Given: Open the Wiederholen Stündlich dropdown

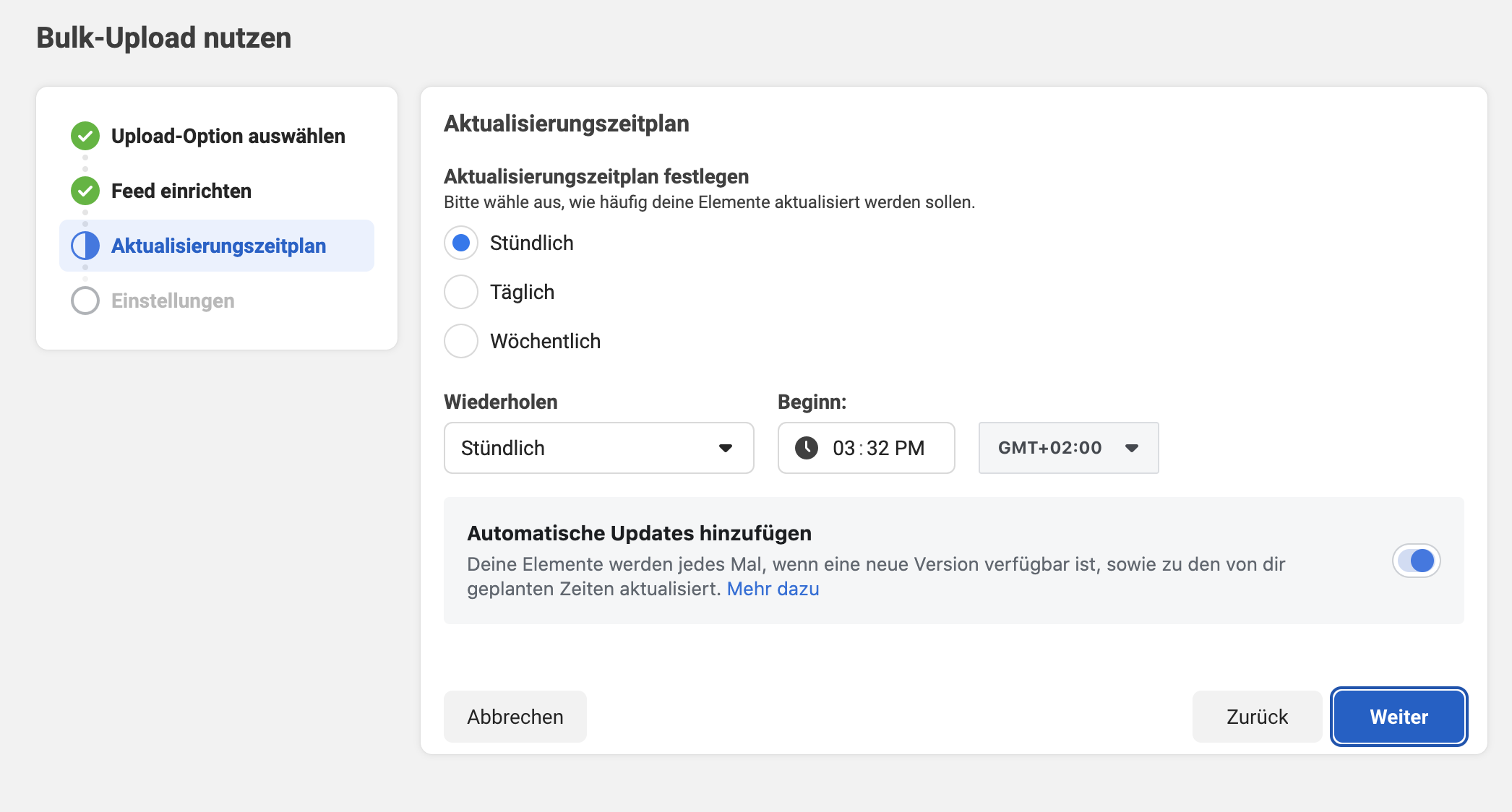Looking at the screenshot, I should pyautogui.click(x=599, y=448).
